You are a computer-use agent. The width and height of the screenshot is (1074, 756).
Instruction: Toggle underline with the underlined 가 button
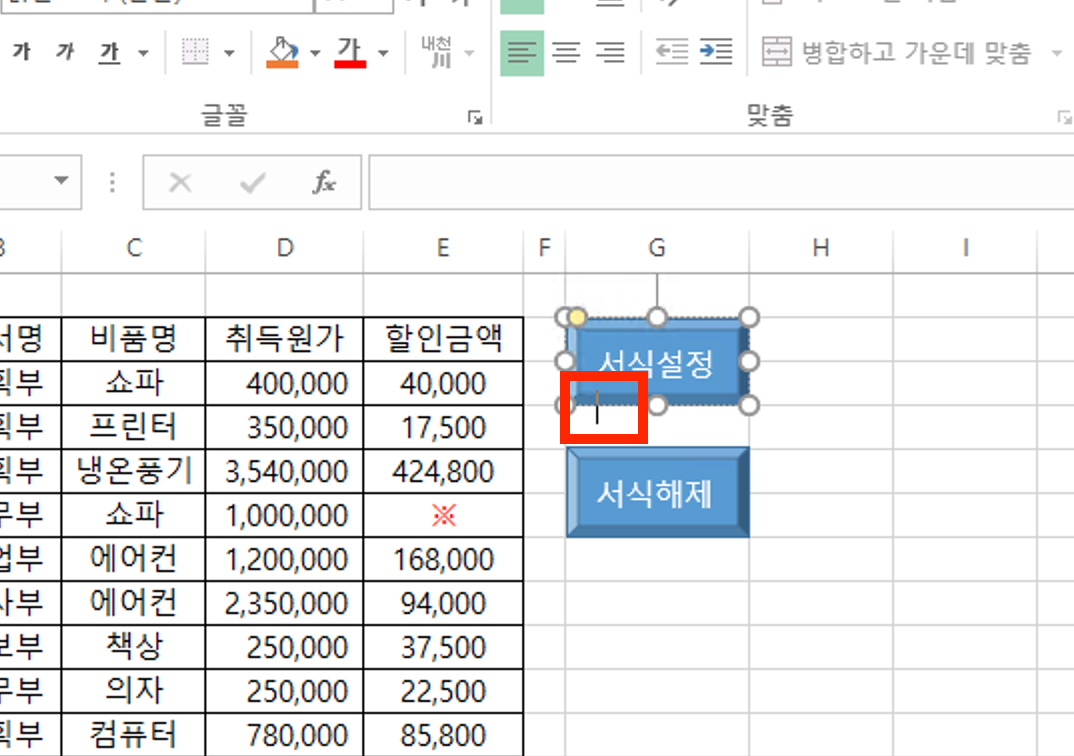pos(109,52)
